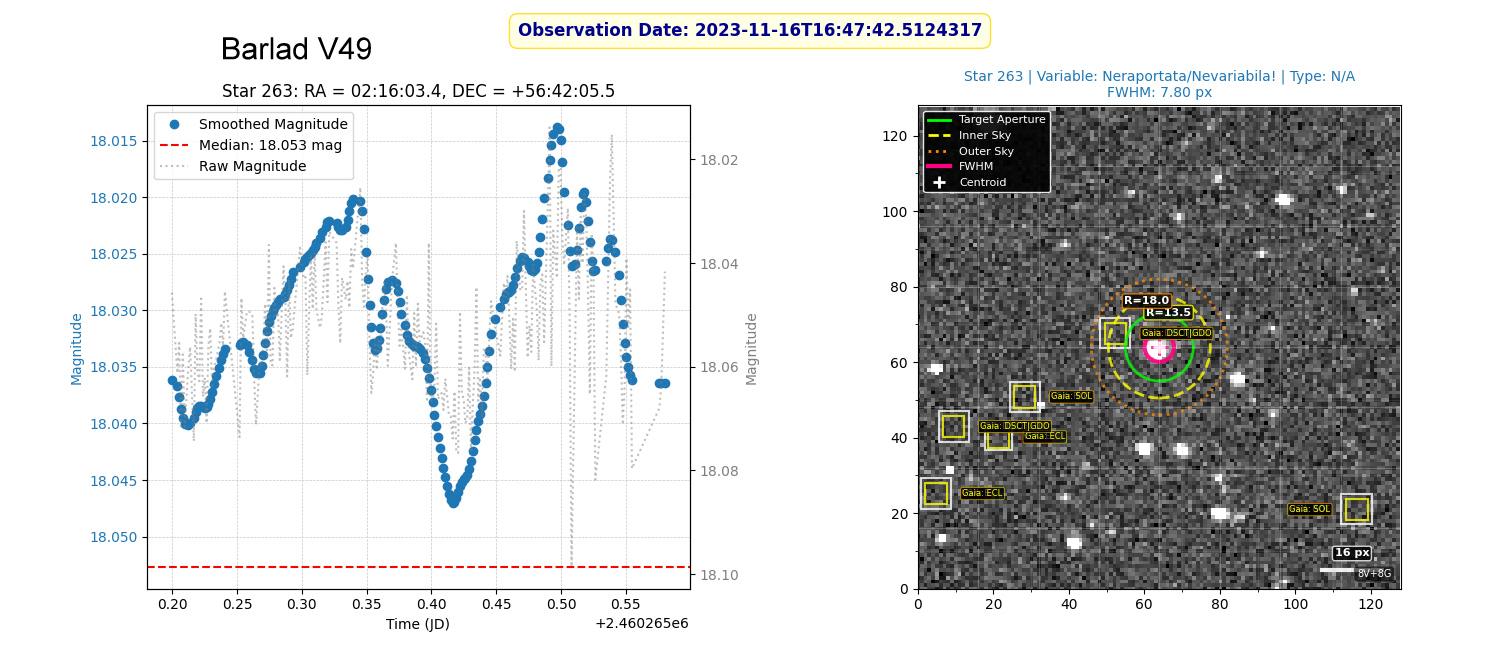
Task: Click the 8V+8G label in image corner
Action: (1373, 574)
